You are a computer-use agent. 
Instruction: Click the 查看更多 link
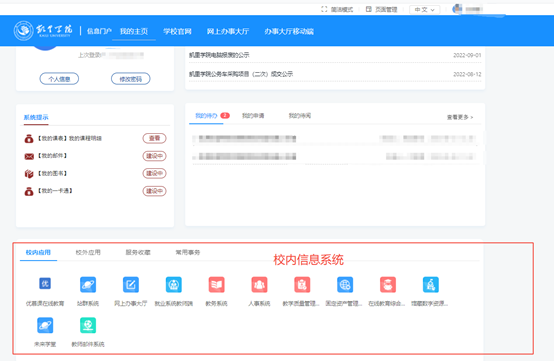point(460,117)
